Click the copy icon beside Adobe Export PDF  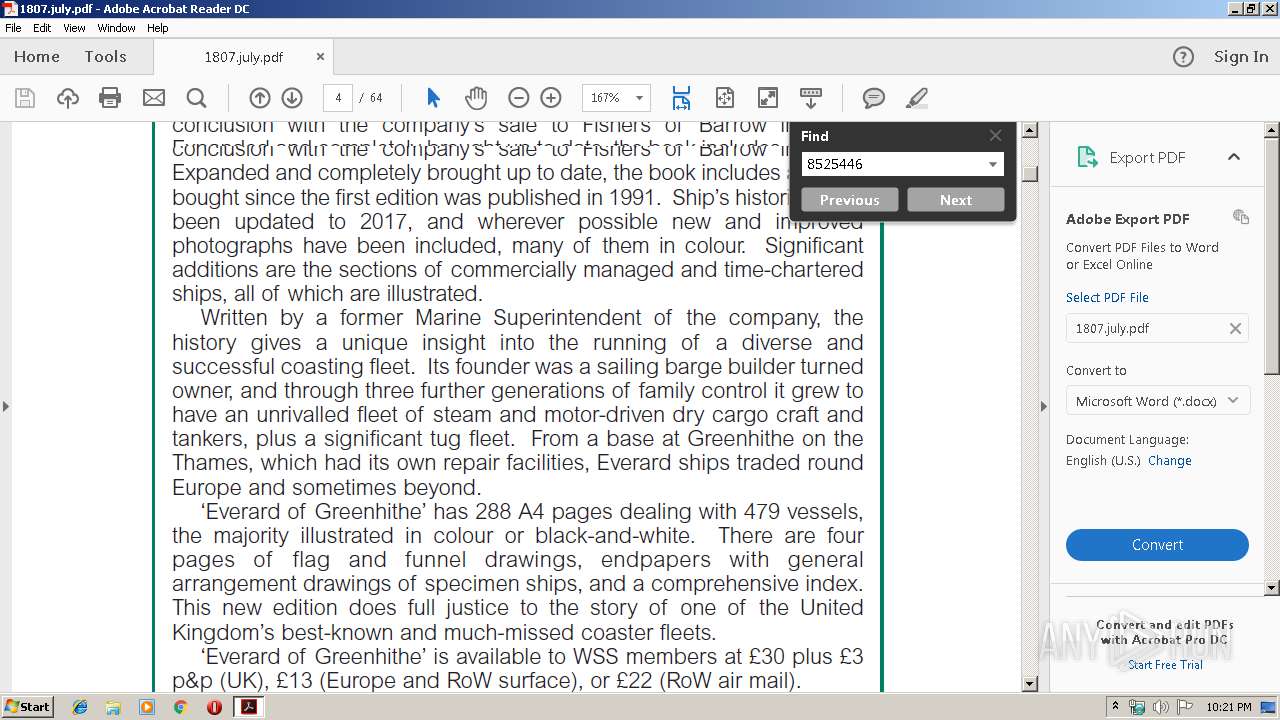1241,217
